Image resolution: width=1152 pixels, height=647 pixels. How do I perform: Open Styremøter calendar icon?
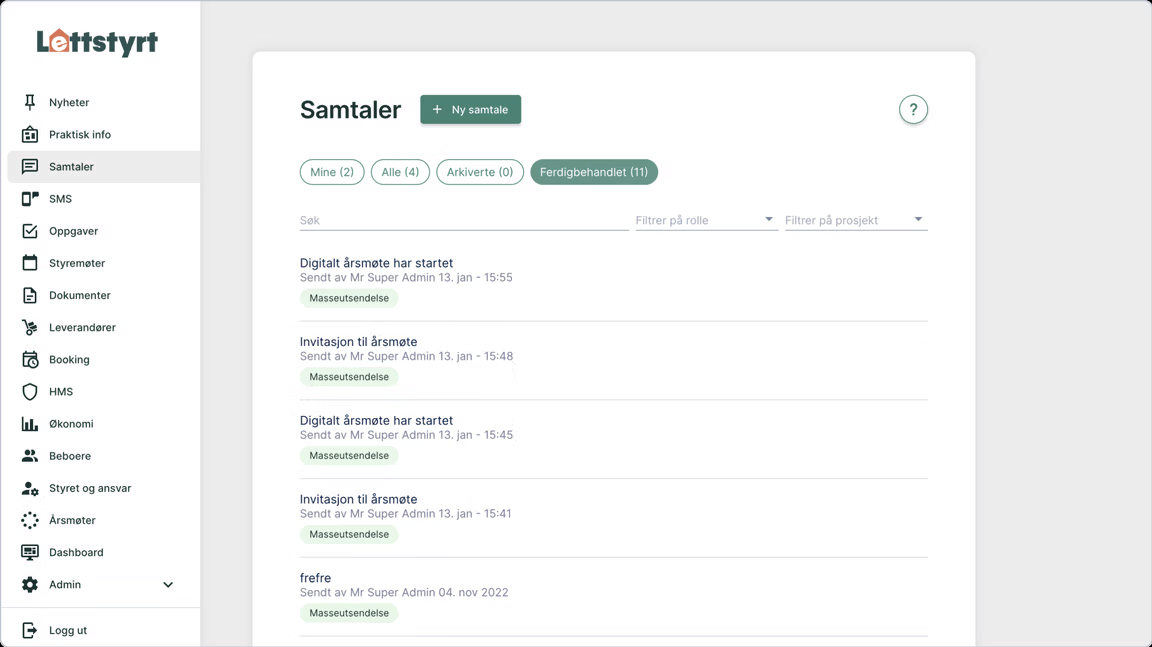[30, 263]
